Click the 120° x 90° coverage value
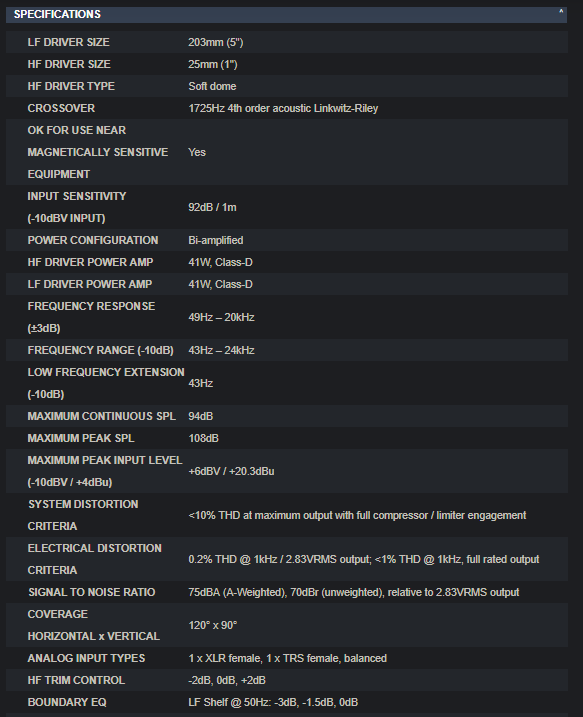This screenshot has width=583, height=717. tap(213, 625)
